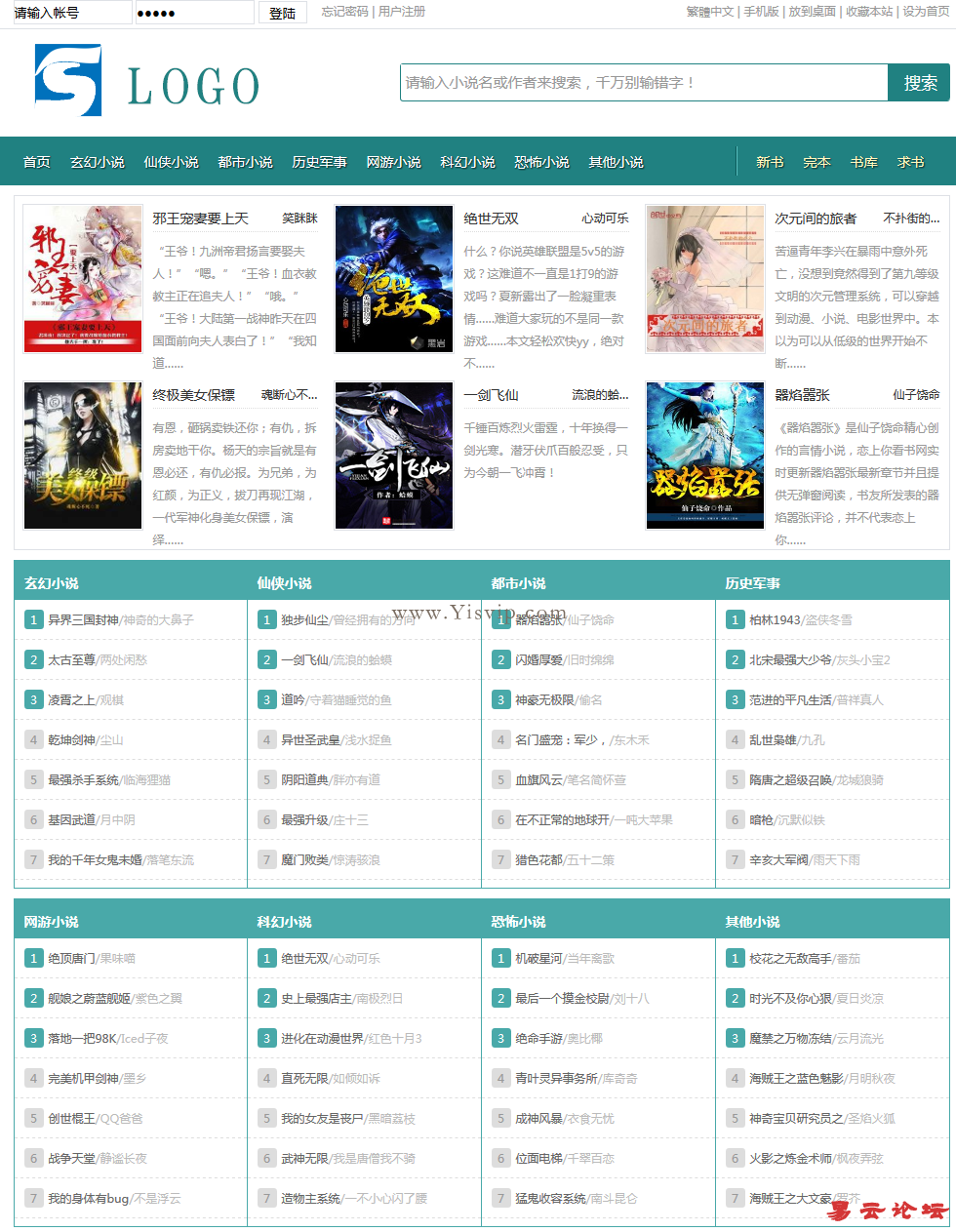Open the 次元间的旅者 cover image
956x1232 pixels.
click(x=705, y=279)
